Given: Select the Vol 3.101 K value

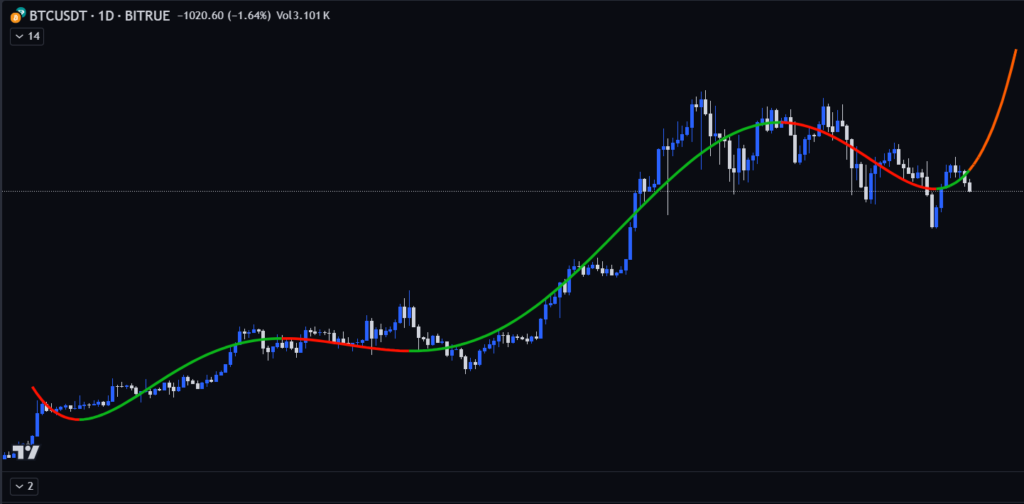Looking at the screenshot, I should coord(302,15).
